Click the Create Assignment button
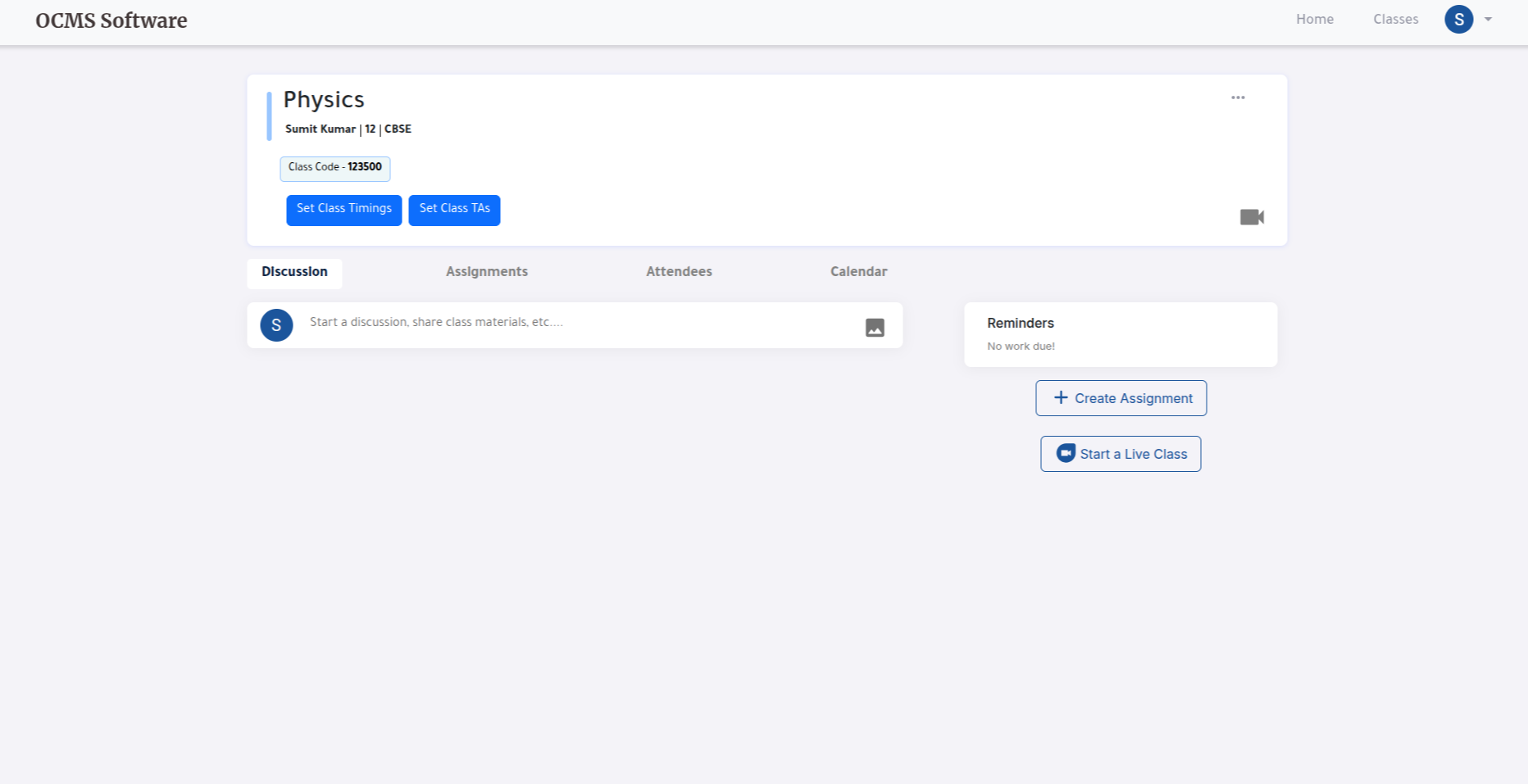Screen dimensions: 1528x784 point(1121,398)
